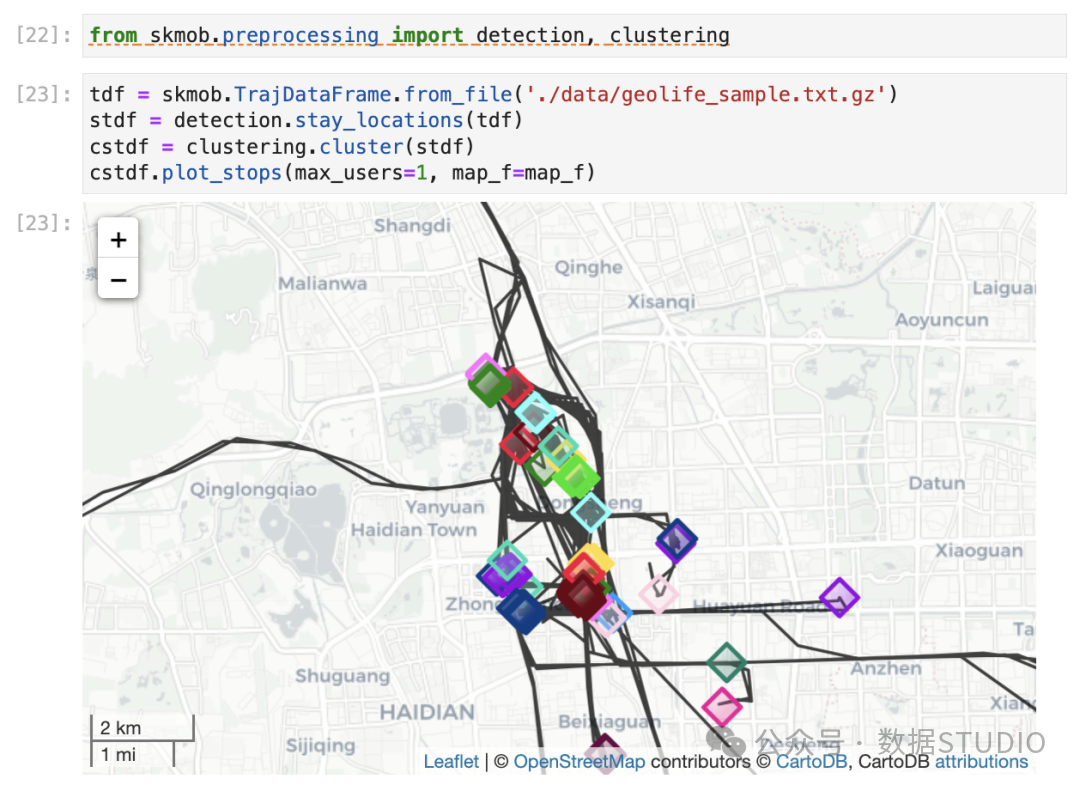This screenshot has width=1080, height=785.
Task: Select the dark blue stop marker by Zhong label
Action: [x=521, y=611]
